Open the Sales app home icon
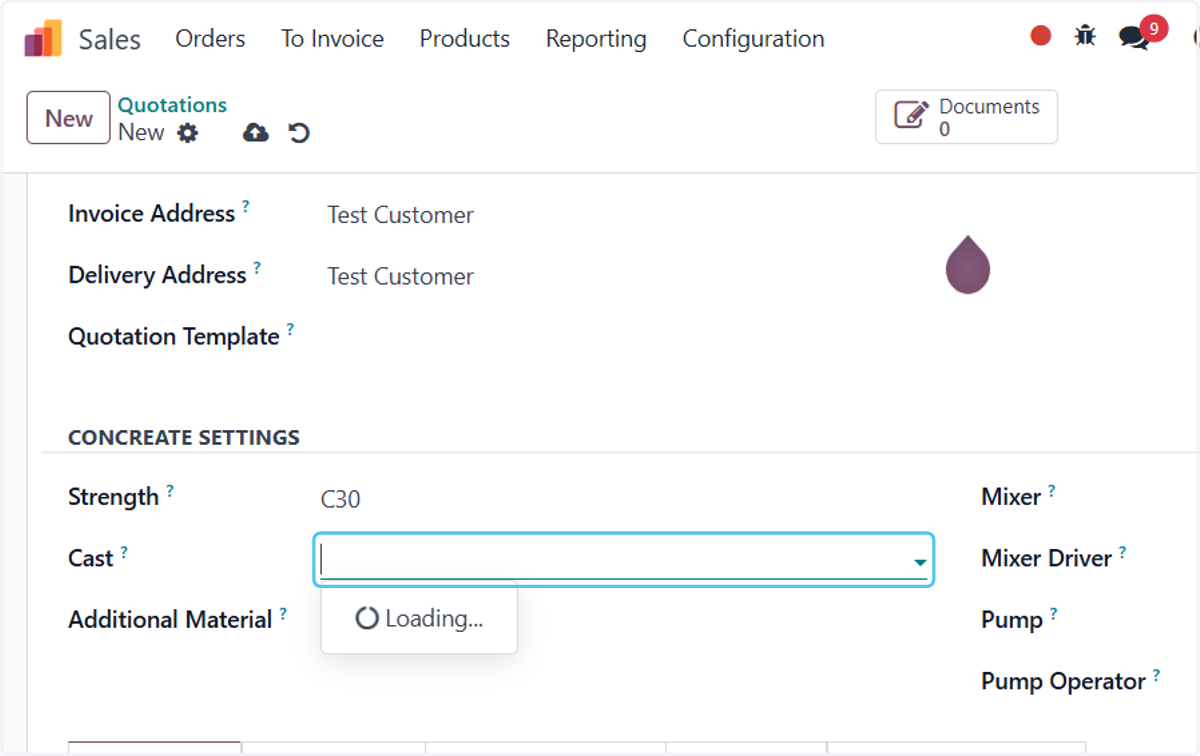The image size is (1200, 756). coord(43,39)
